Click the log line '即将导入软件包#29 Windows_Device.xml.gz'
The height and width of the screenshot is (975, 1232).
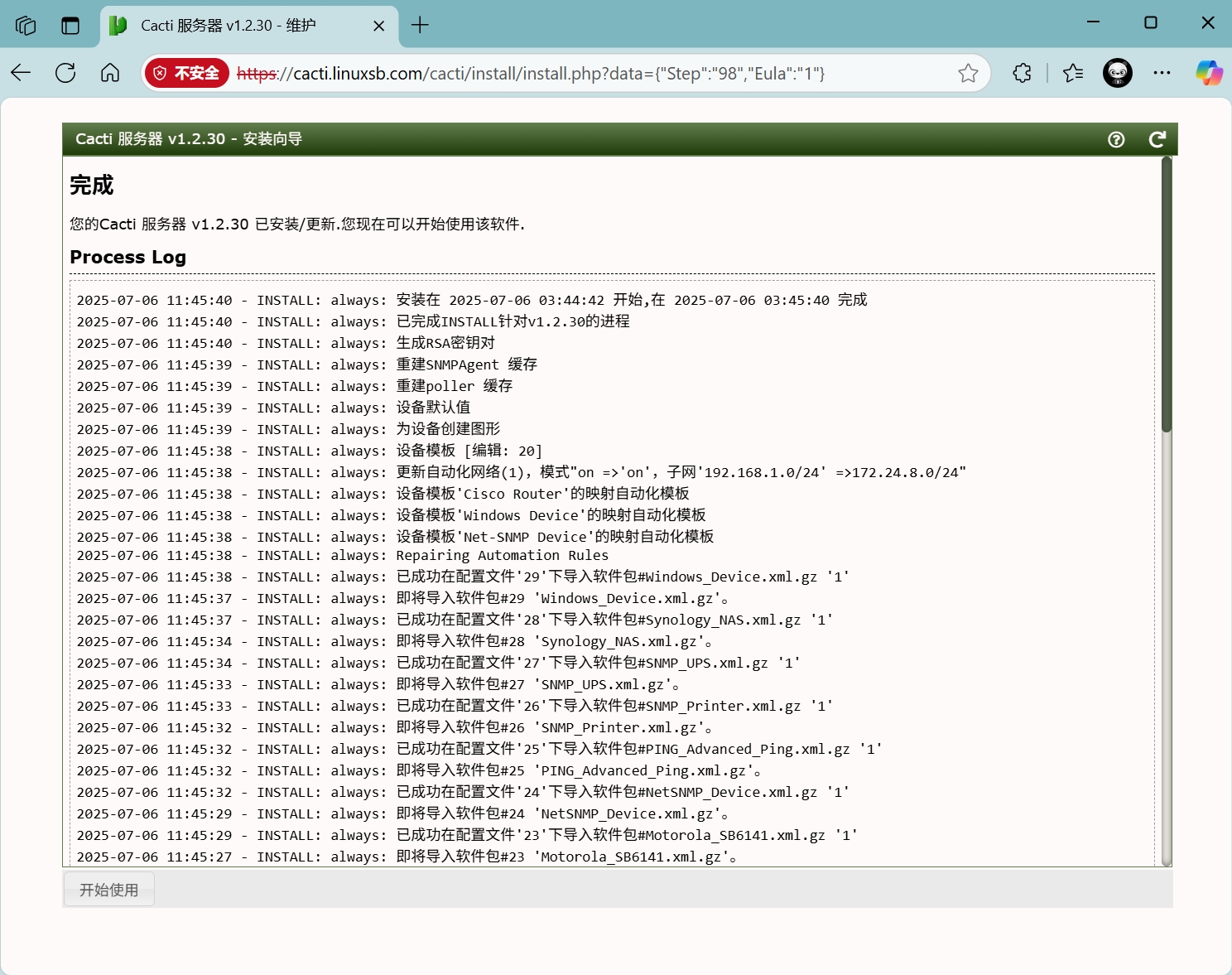pyautogui.click(x=403, y=598)
